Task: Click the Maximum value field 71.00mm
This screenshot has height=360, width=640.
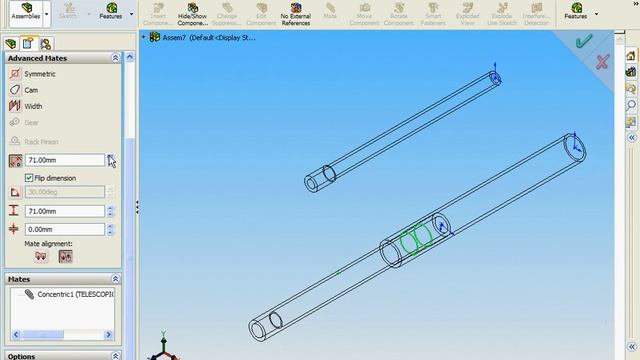Action: pyautogui.click(x=64, y=211)
